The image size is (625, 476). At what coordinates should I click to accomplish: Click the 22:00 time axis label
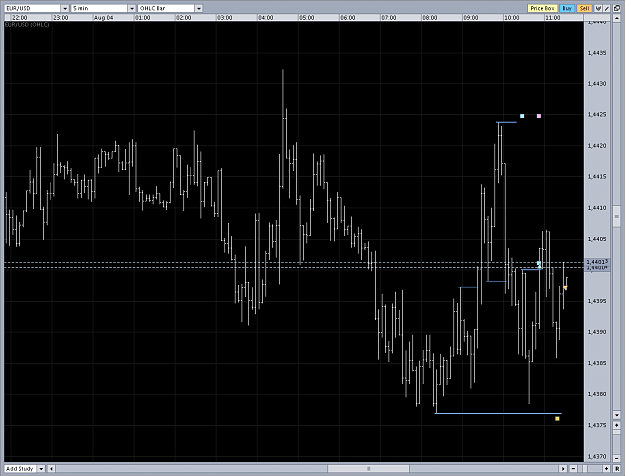[x=20, y=18]
